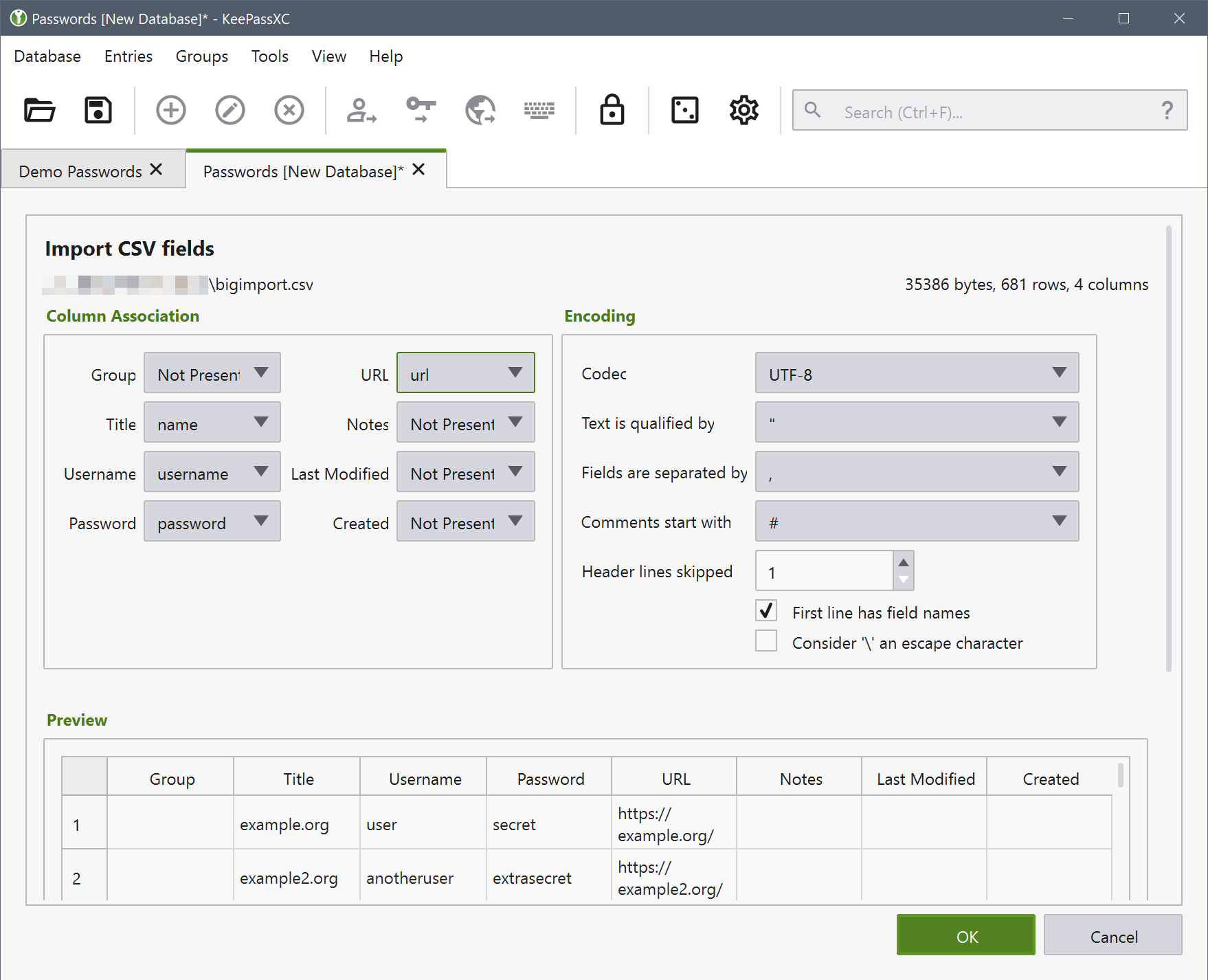The height and width of the screenshot is (980, 1208).
Task: Open the Notes column association dropdown
Action: coord(465,423)
